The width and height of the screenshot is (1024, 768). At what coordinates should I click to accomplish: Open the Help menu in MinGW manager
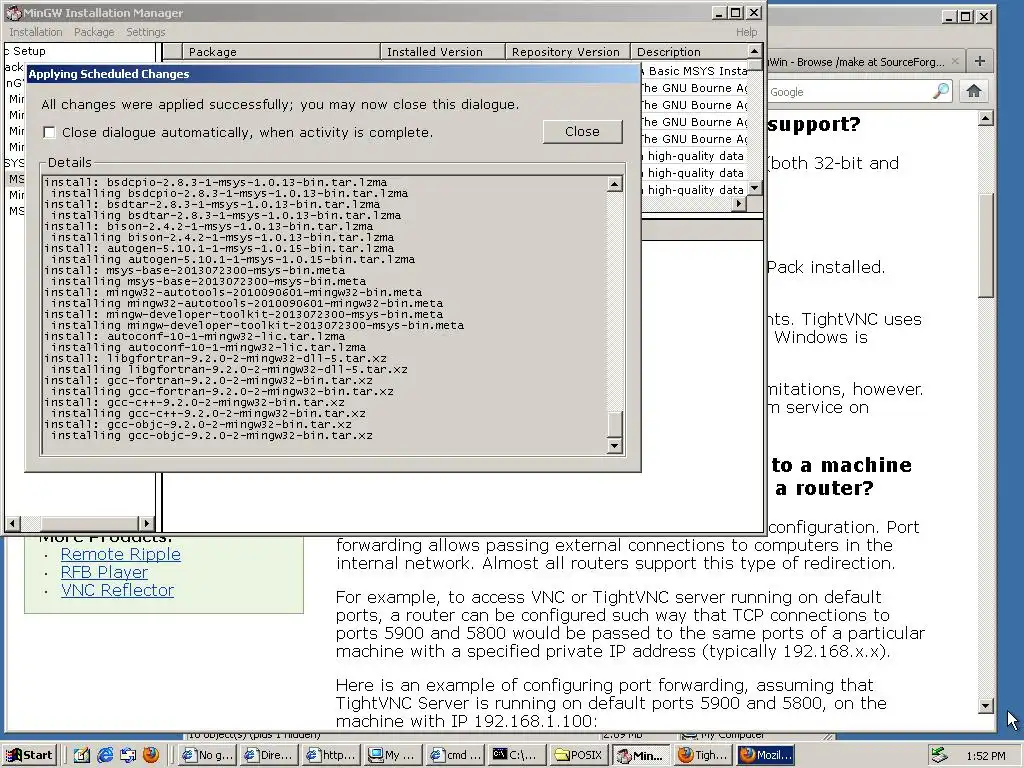746,32
